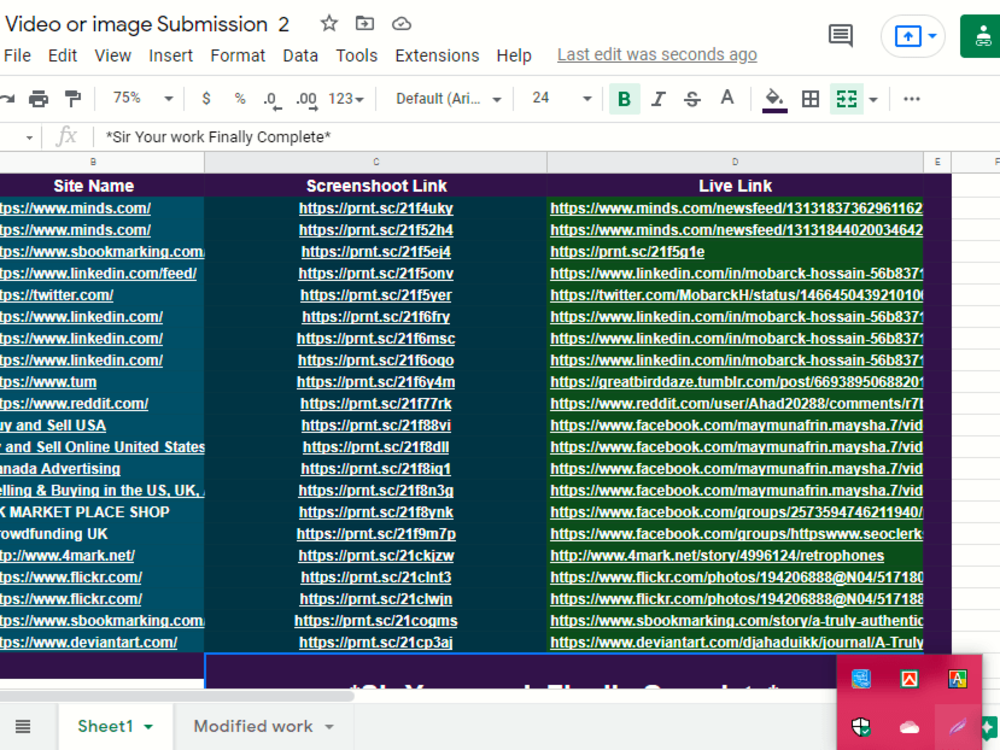Open the 4mark.net retrophones live link
The height and width of the screenshot is (750, 1000).
coord(717,555)
